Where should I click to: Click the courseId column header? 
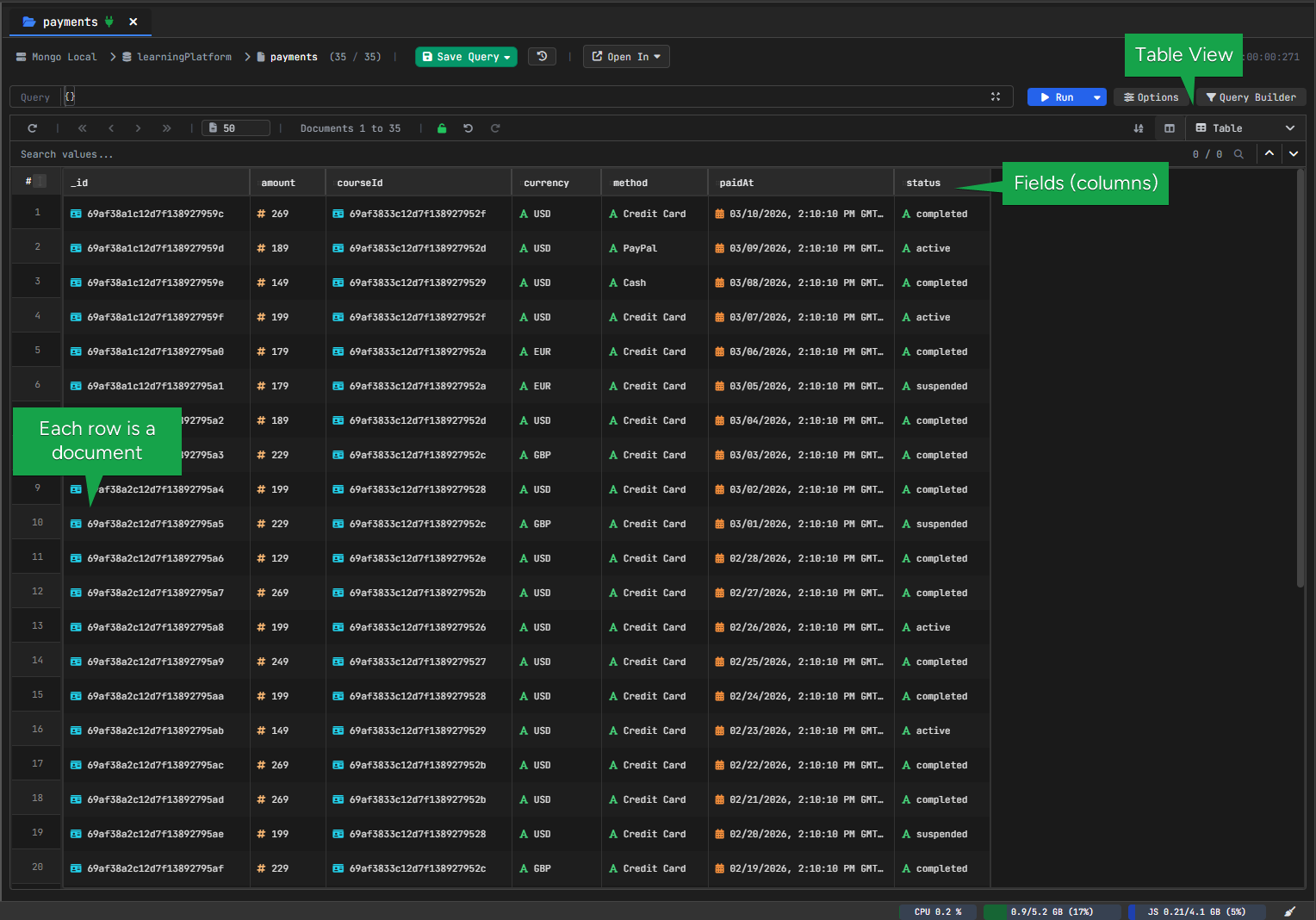click(x=419, y=183)
